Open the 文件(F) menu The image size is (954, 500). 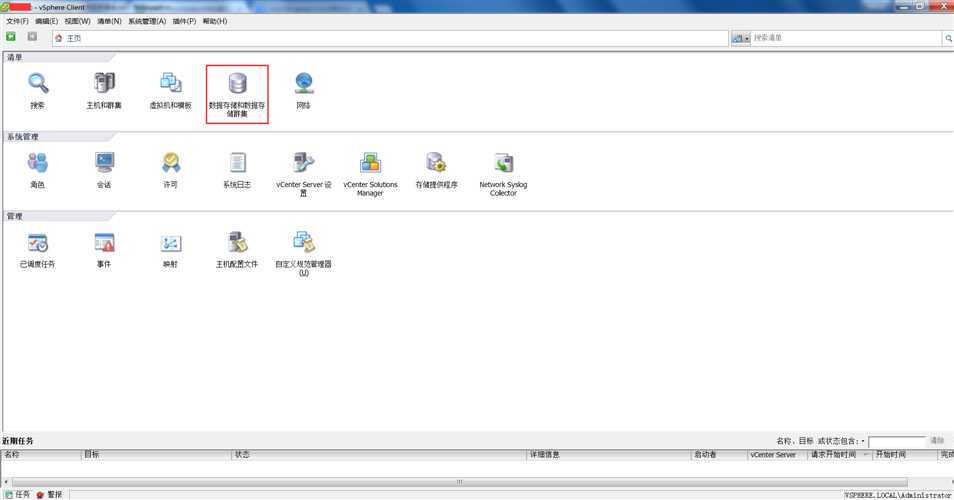click(17, 21)
